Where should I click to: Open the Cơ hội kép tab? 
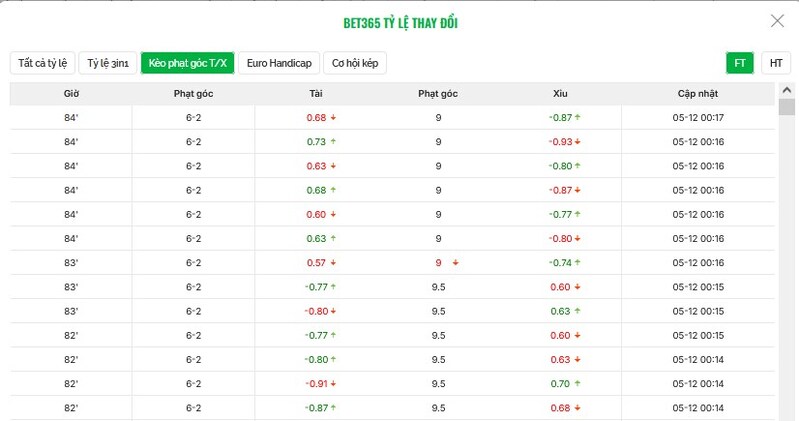[x=356, y=62]
